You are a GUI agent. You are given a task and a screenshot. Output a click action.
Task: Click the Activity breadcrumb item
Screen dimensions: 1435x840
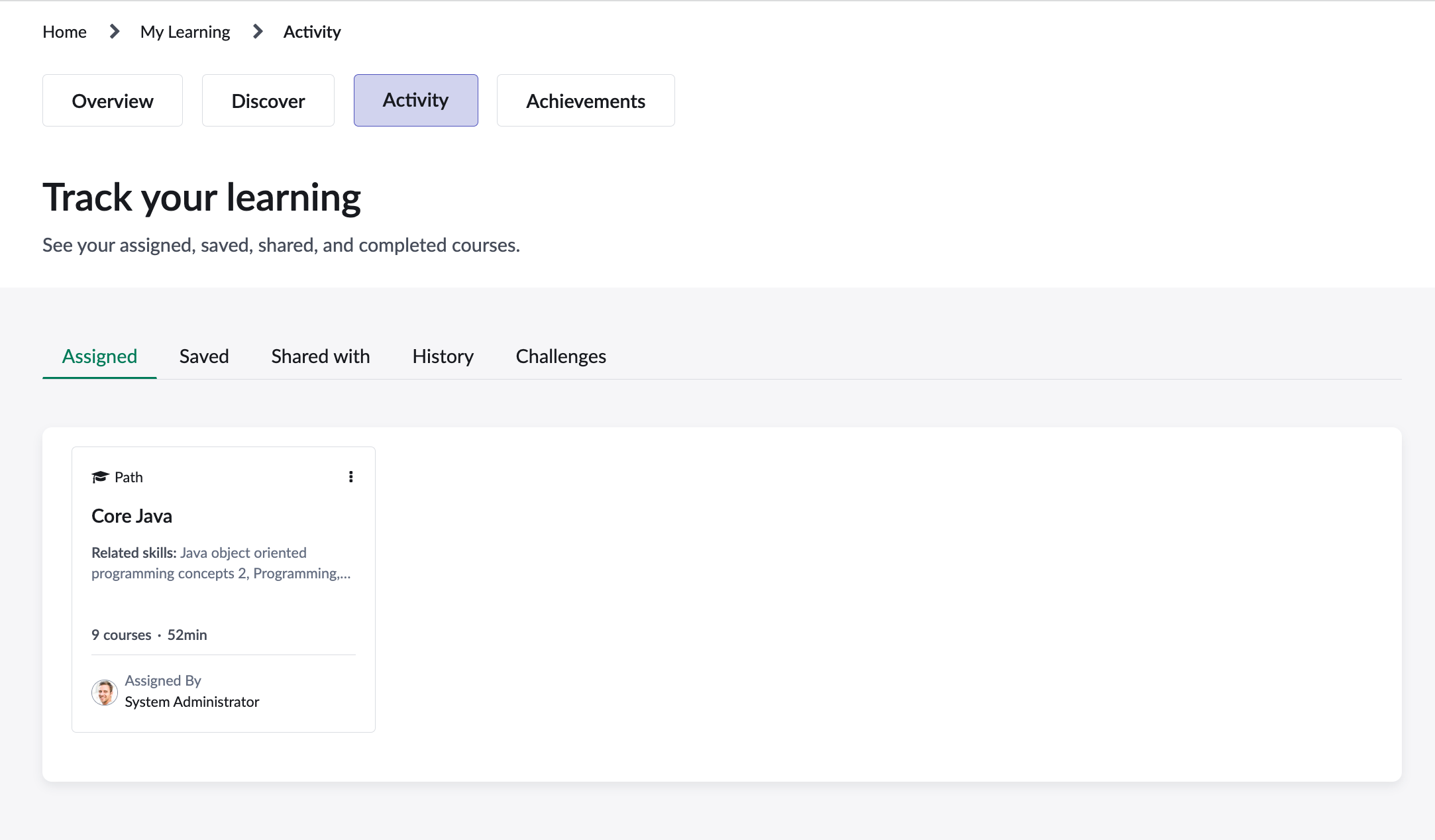[x=312, y=32]
